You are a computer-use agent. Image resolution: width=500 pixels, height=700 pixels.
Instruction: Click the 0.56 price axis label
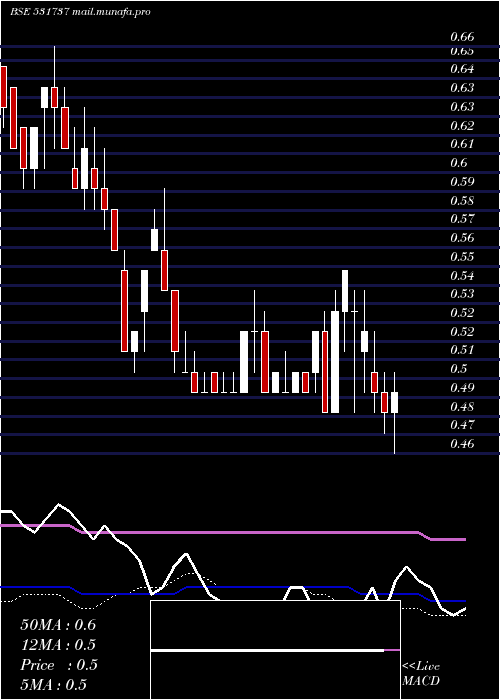[462, 238]
